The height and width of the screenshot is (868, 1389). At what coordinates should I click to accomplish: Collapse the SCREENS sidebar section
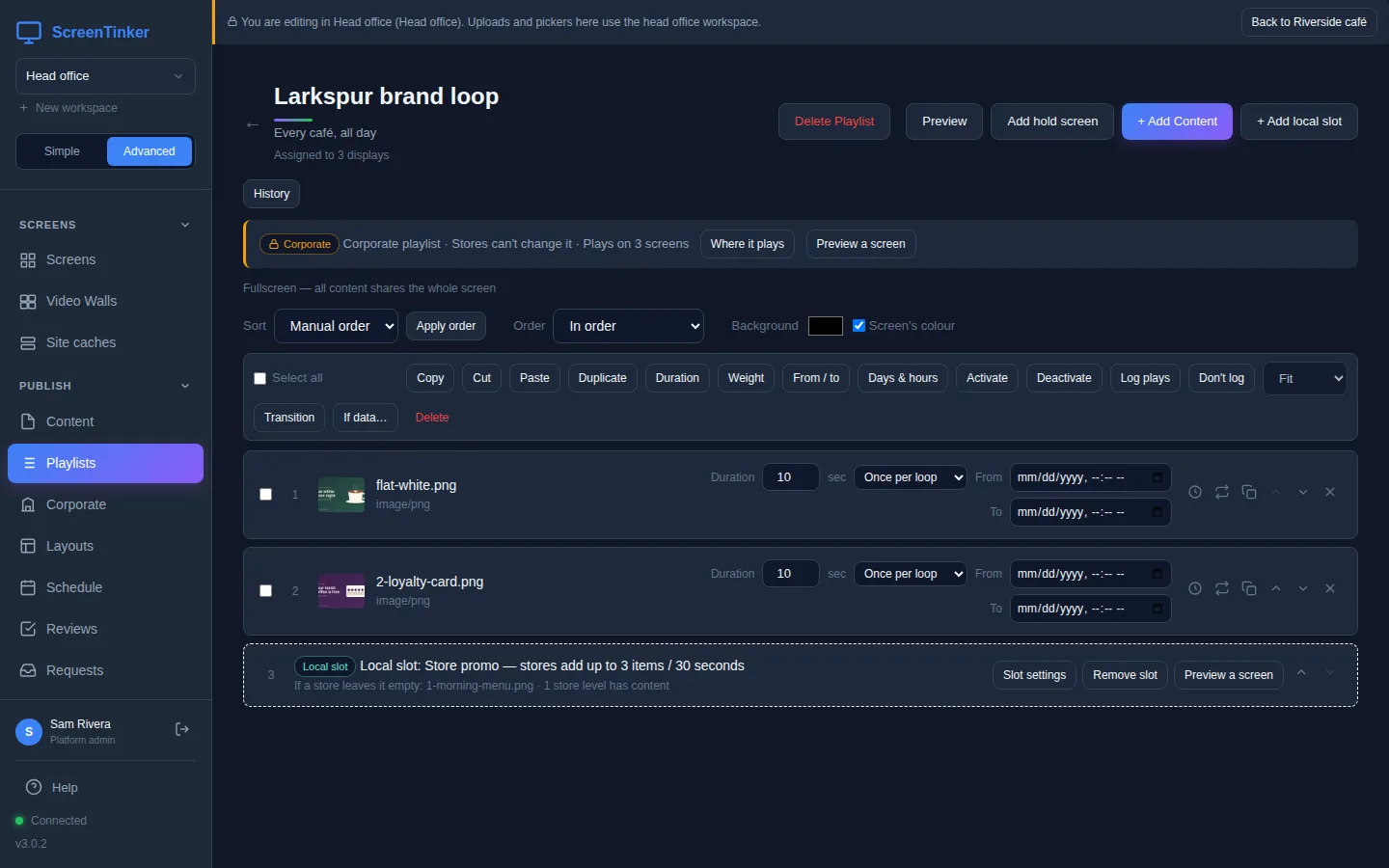[185, 225]
